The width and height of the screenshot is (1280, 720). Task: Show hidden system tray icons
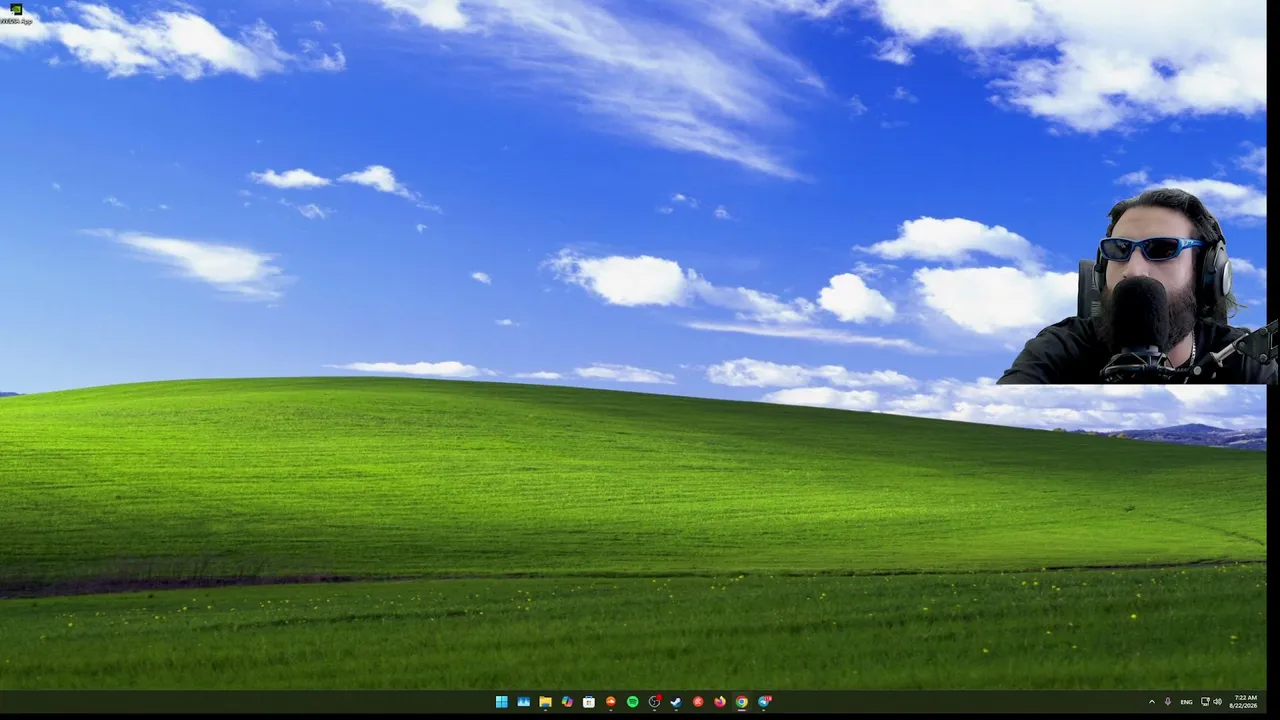click(1151, 702)
